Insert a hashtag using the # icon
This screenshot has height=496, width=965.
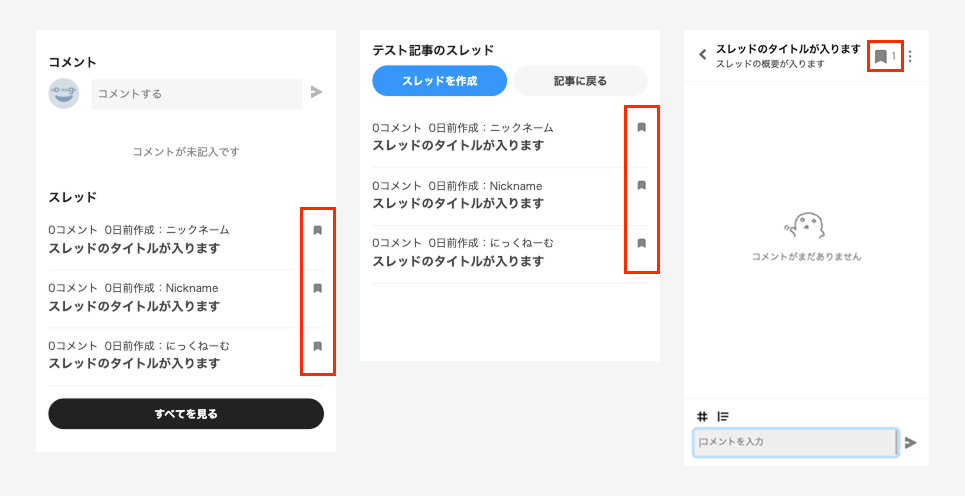click(702, 416)
